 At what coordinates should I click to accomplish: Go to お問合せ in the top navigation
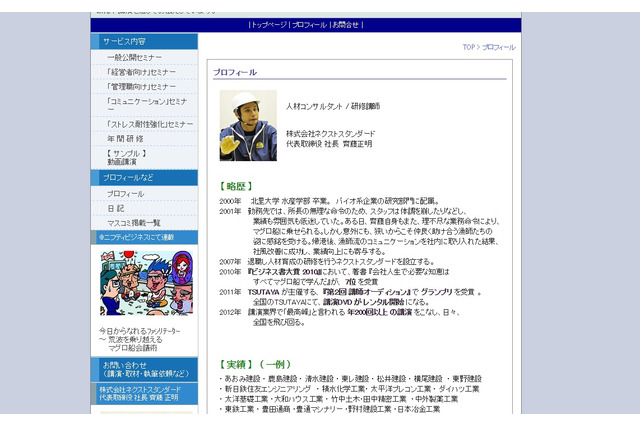(x=346, y=24)
